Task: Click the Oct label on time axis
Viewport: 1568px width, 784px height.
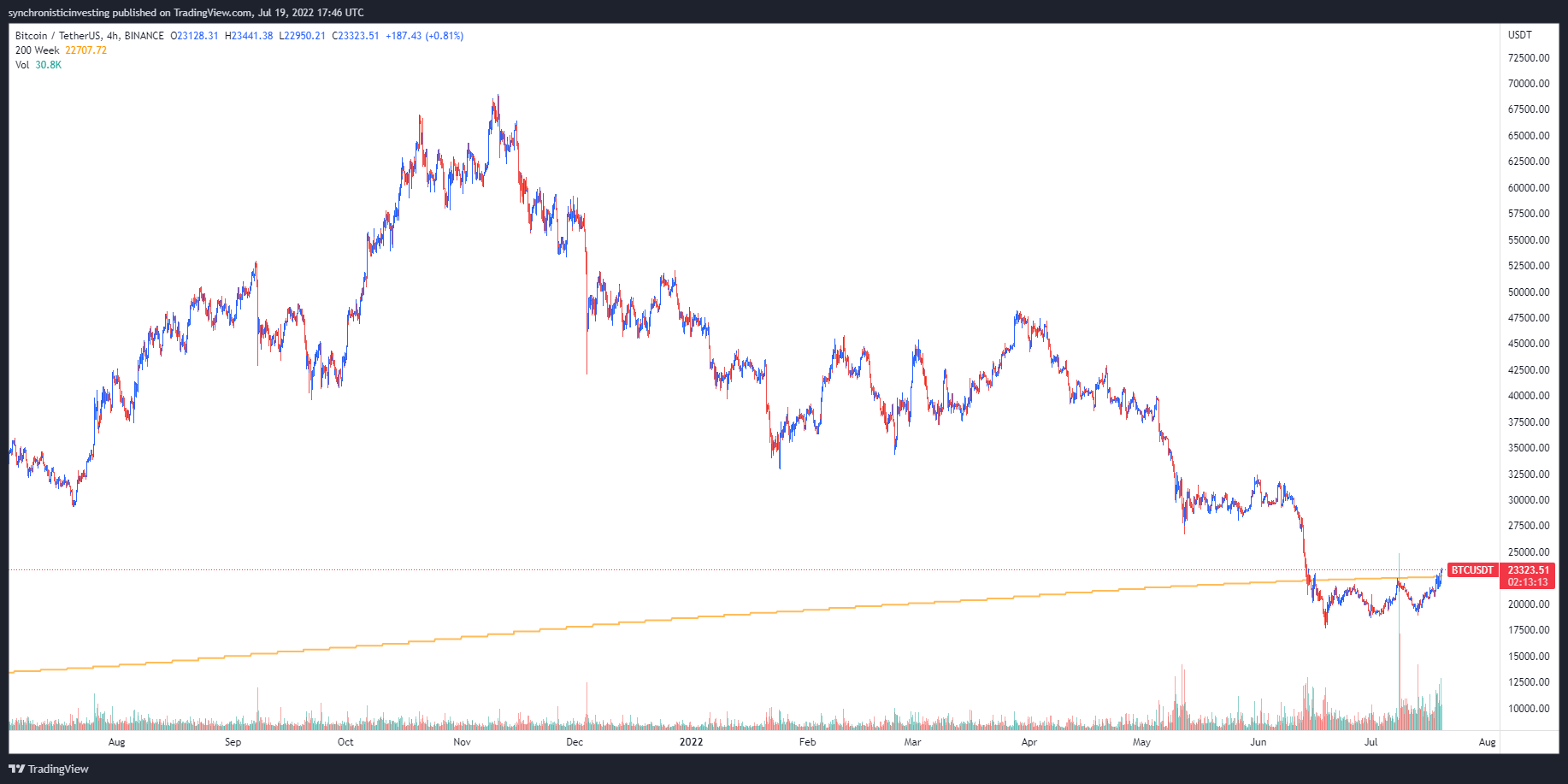Action: tap(345, 742)
